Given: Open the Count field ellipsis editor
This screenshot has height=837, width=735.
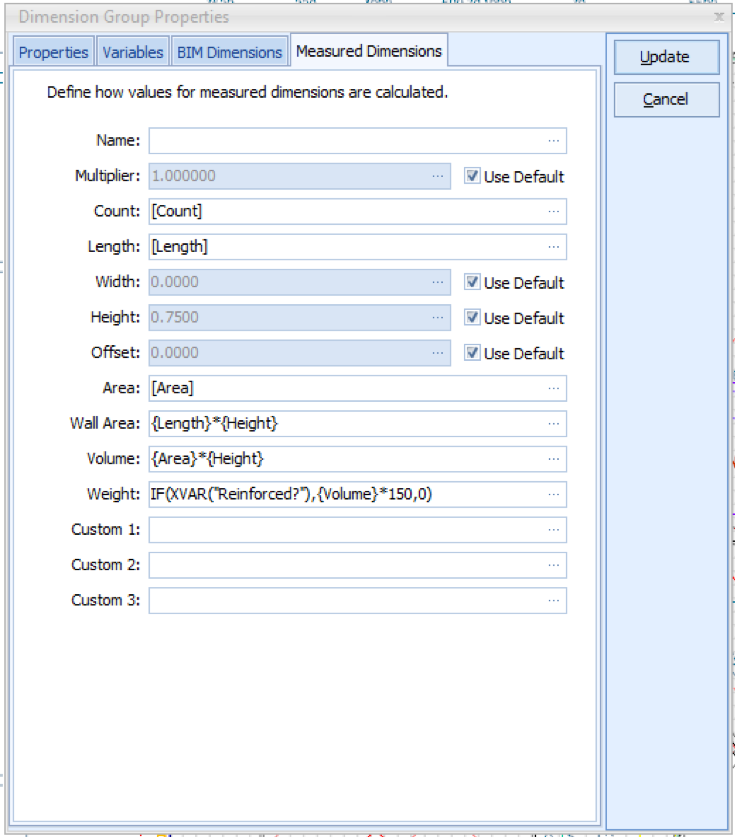Looking at the screenshot, I should (554, 211).
